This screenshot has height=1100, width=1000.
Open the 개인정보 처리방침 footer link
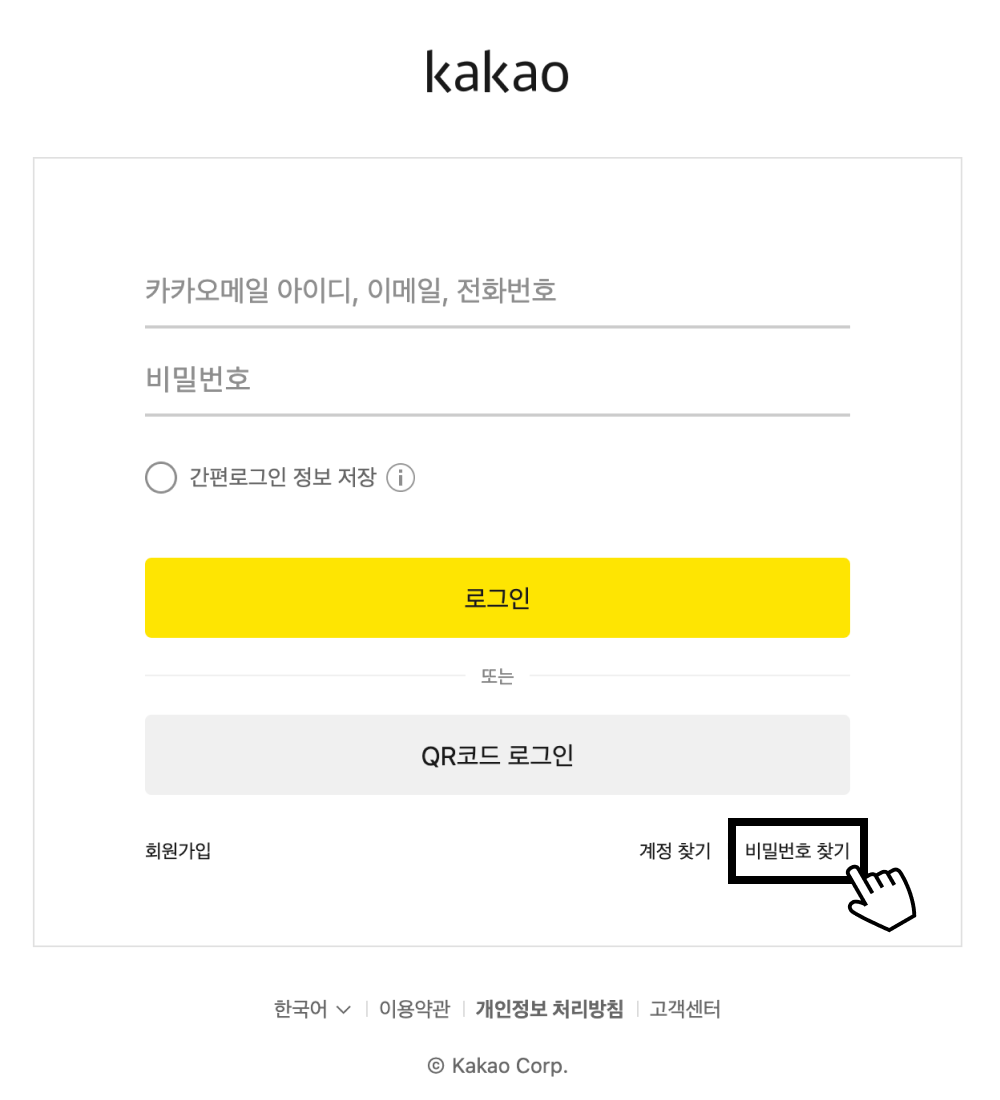(x=549, y=1009)
